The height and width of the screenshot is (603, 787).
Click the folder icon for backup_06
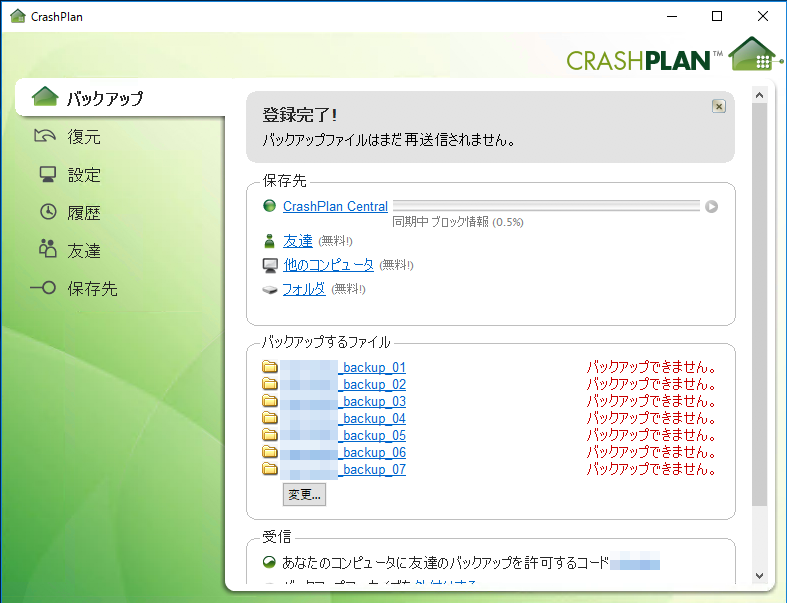pos(270,451)
